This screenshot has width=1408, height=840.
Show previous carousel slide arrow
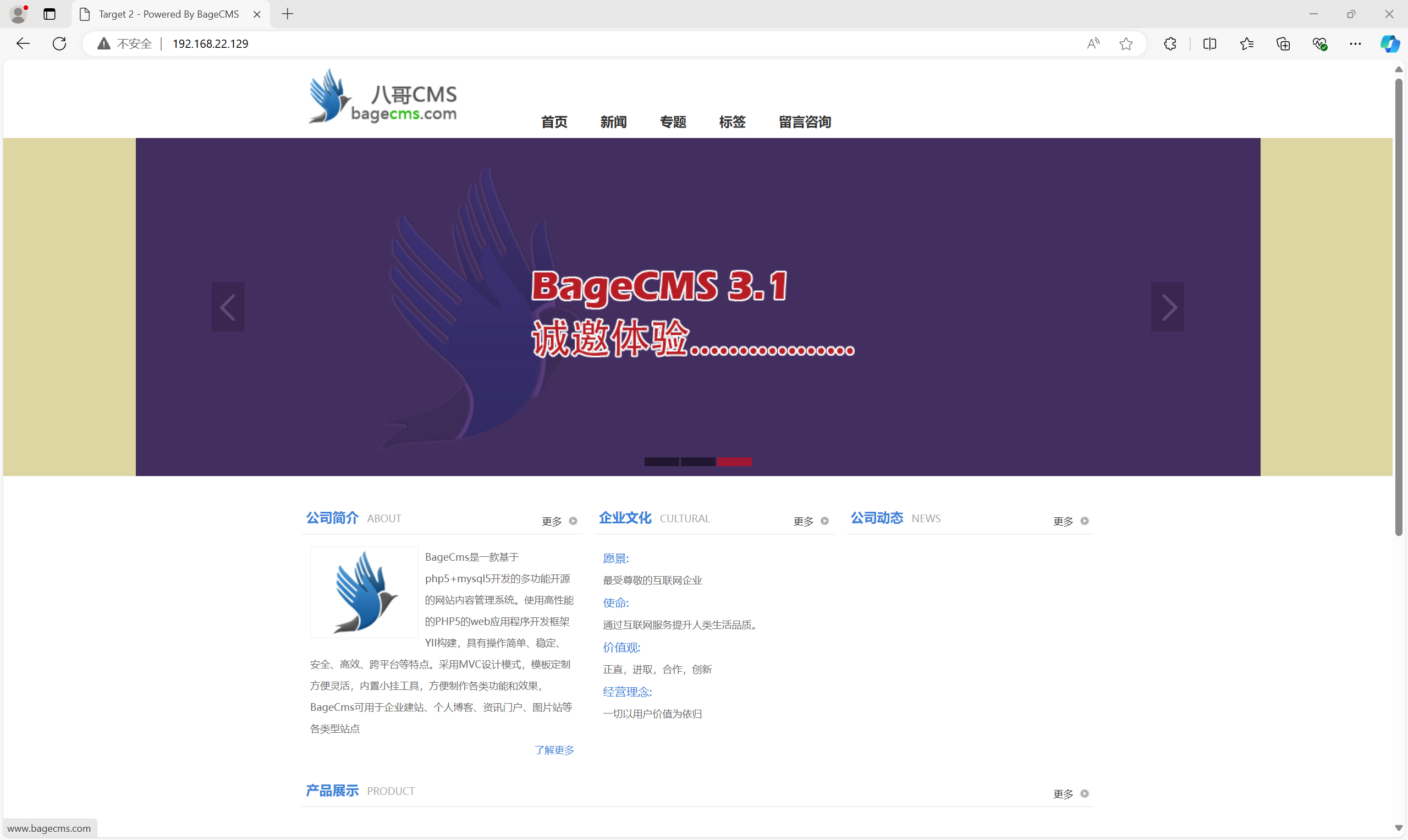pyautogui.click(x=228, y=307)
